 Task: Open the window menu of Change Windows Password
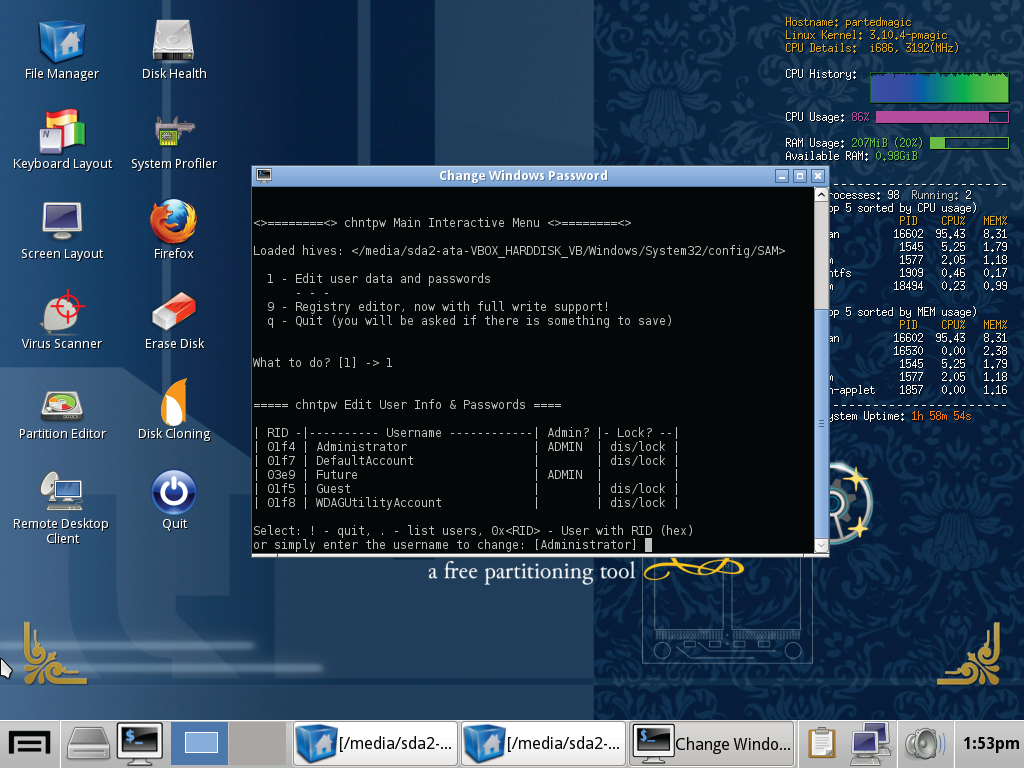click(263, 175)
